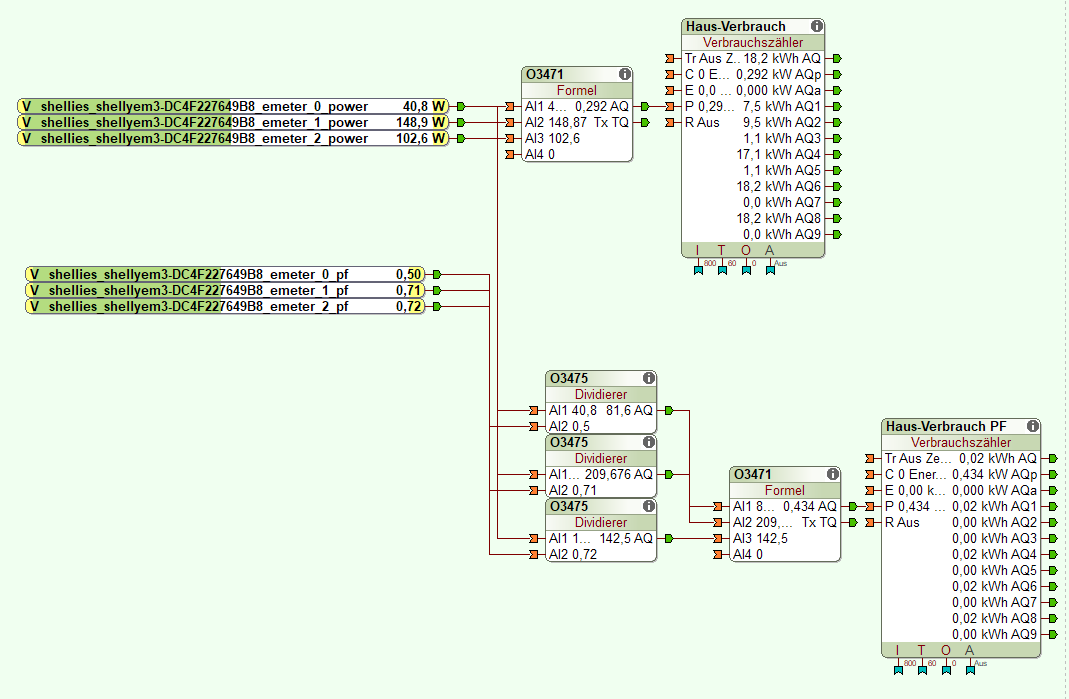Select the I parameter pin of Haus-Verbrauch PF
The width and height of the screenshot is (1069, 699).
point(898,670)
